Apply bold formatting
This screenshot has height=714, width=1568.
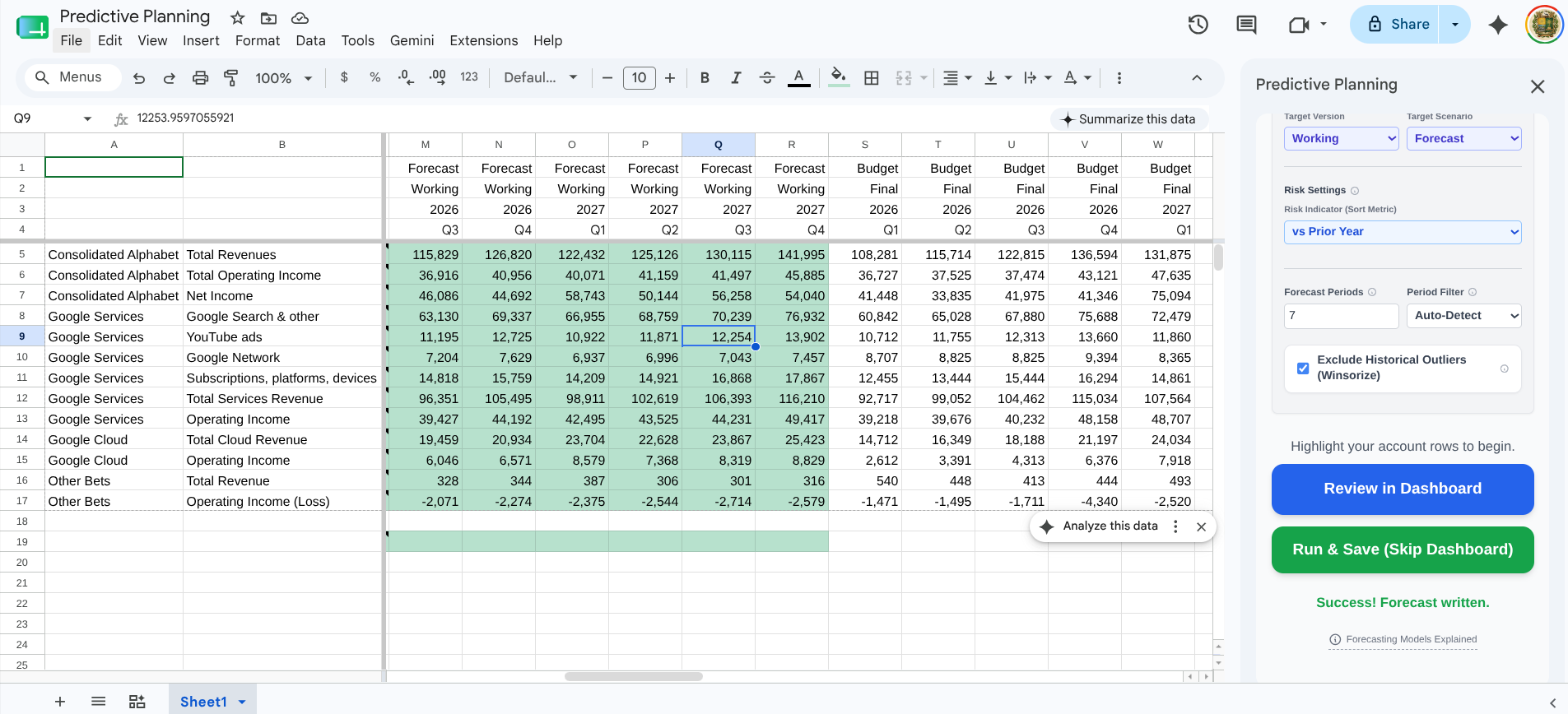coord(705,77)
